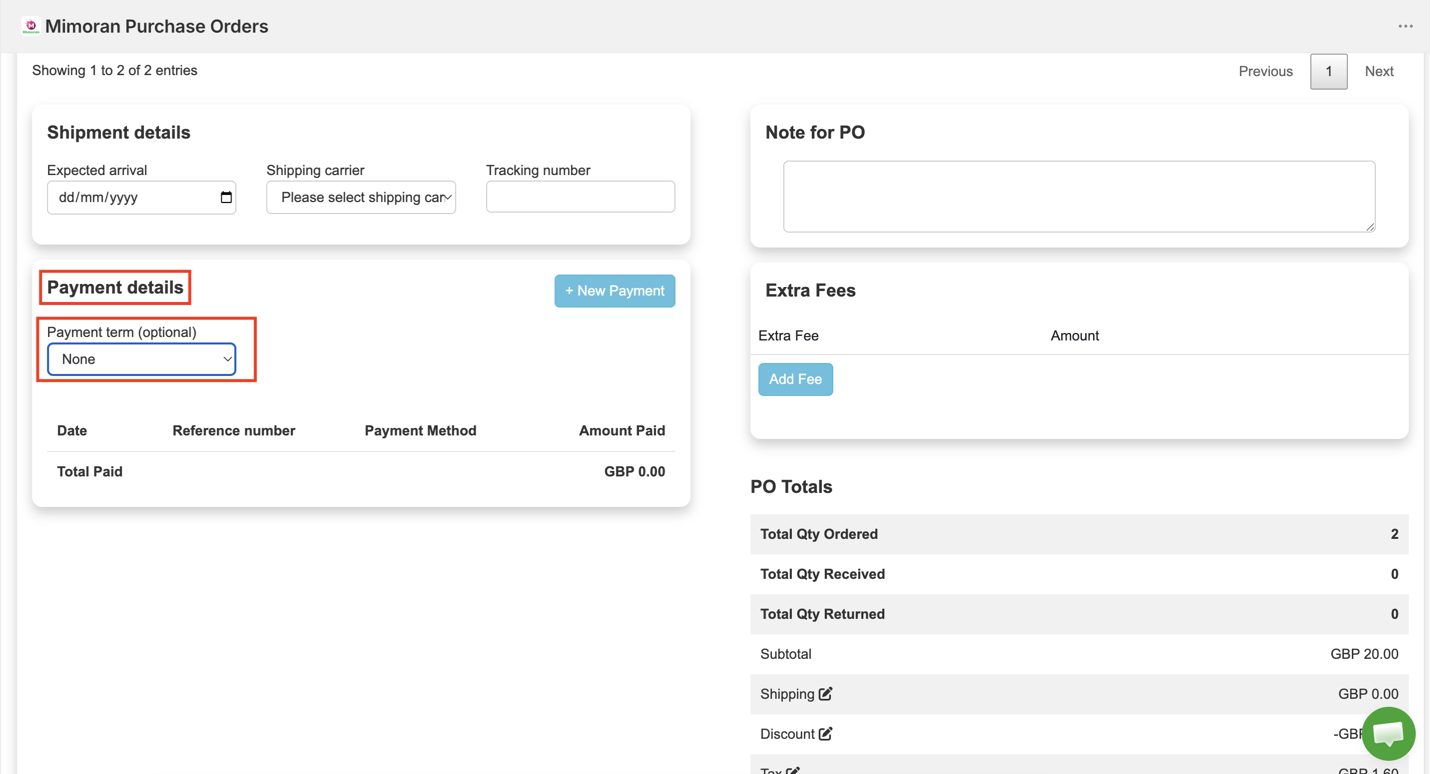This screenshot has width=1431, height=774.
Task: Edit Shipping amount pencil icon
Action: coord(826,694)
